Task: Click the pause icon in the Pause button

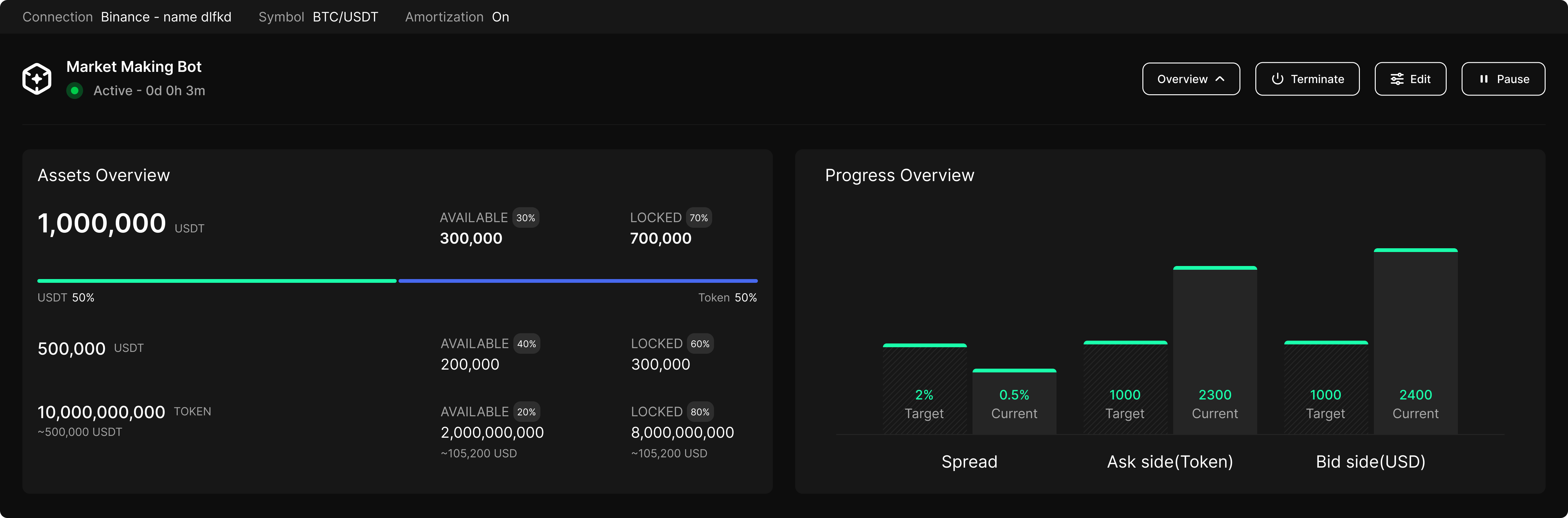Action: (1483, 78)
